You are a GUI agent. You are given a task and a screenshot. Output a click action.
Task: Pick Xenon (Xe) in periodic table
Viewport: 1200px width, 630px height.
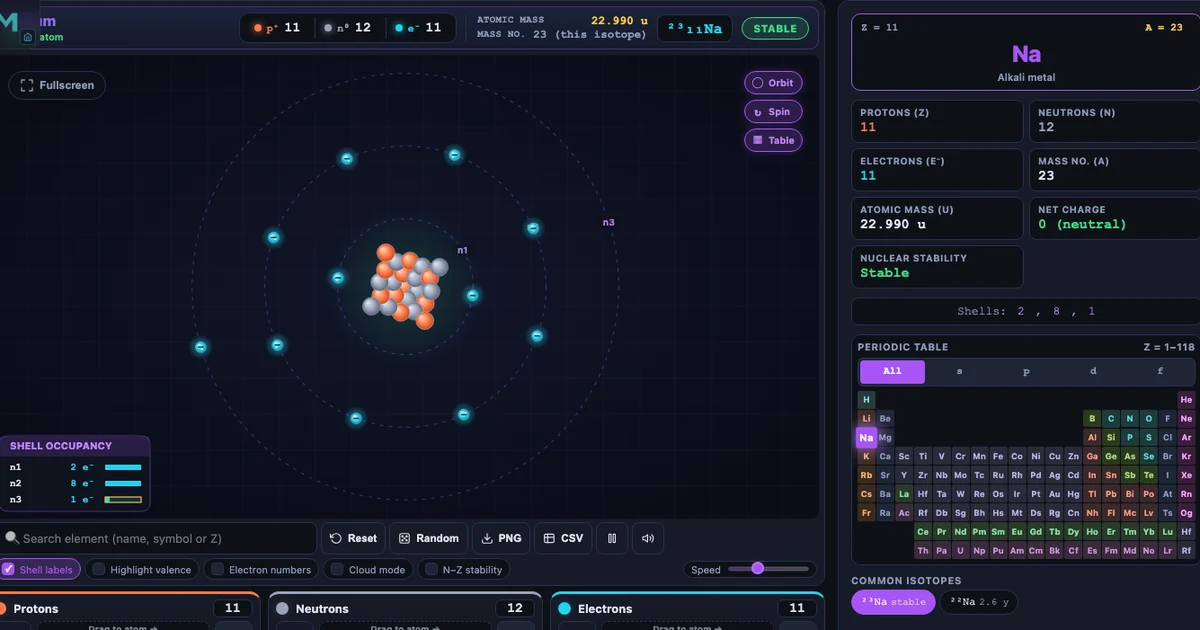point(1186,475)
